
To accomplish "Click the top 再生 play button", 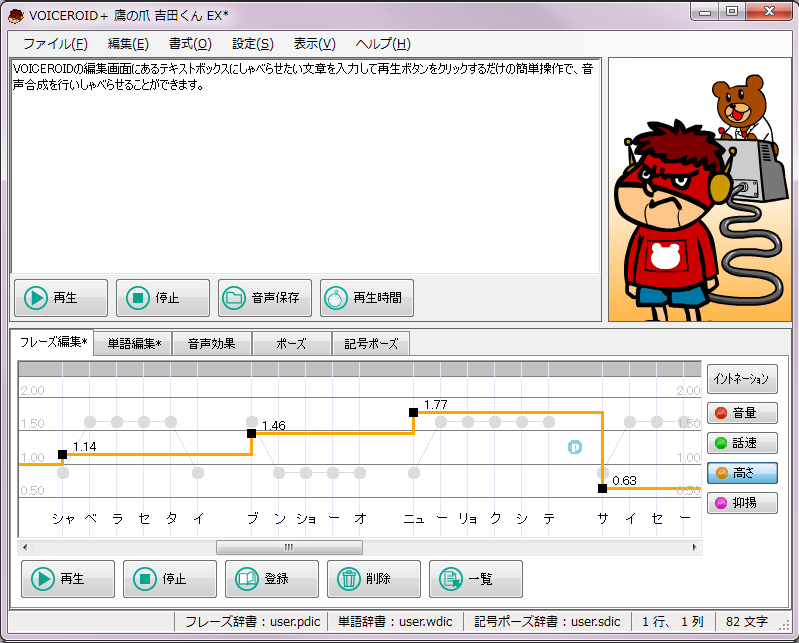I will click(x=61, y=298).
